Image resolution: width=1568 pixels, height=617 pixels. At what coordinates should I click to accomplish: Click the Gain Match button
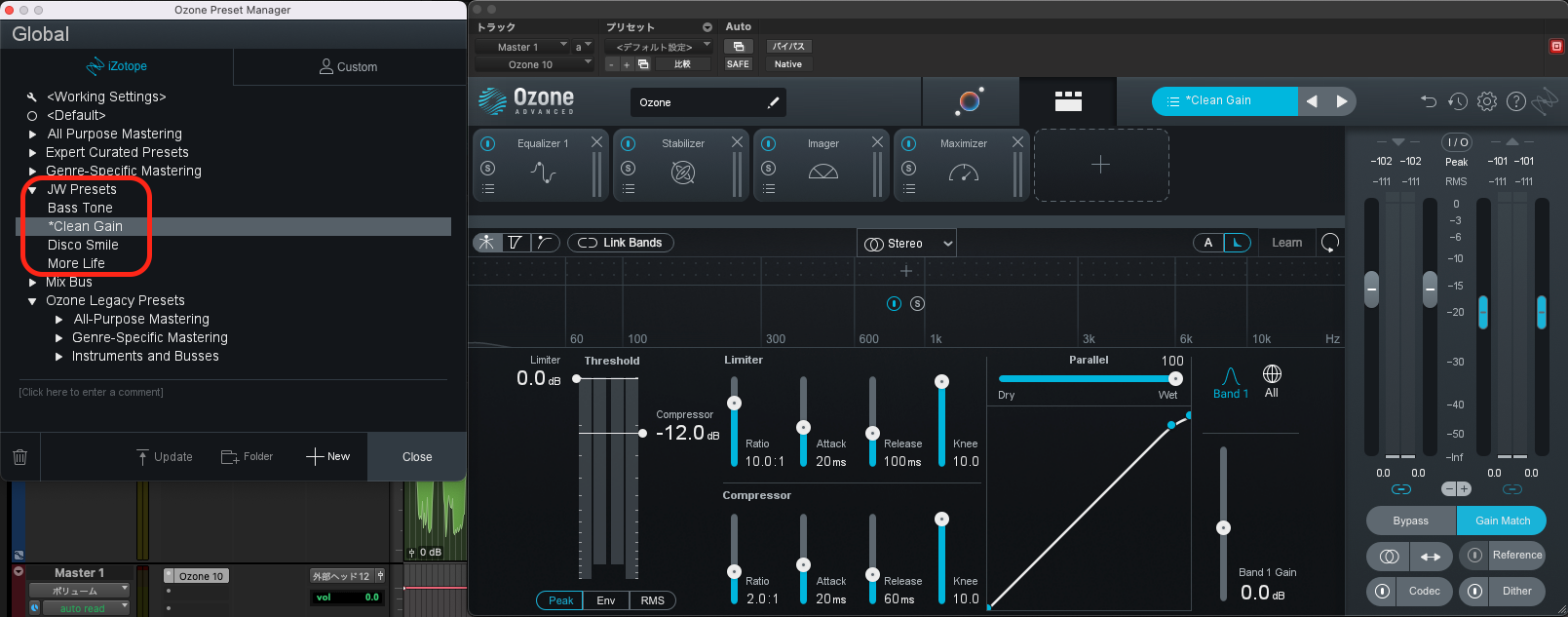[1502, 521]
